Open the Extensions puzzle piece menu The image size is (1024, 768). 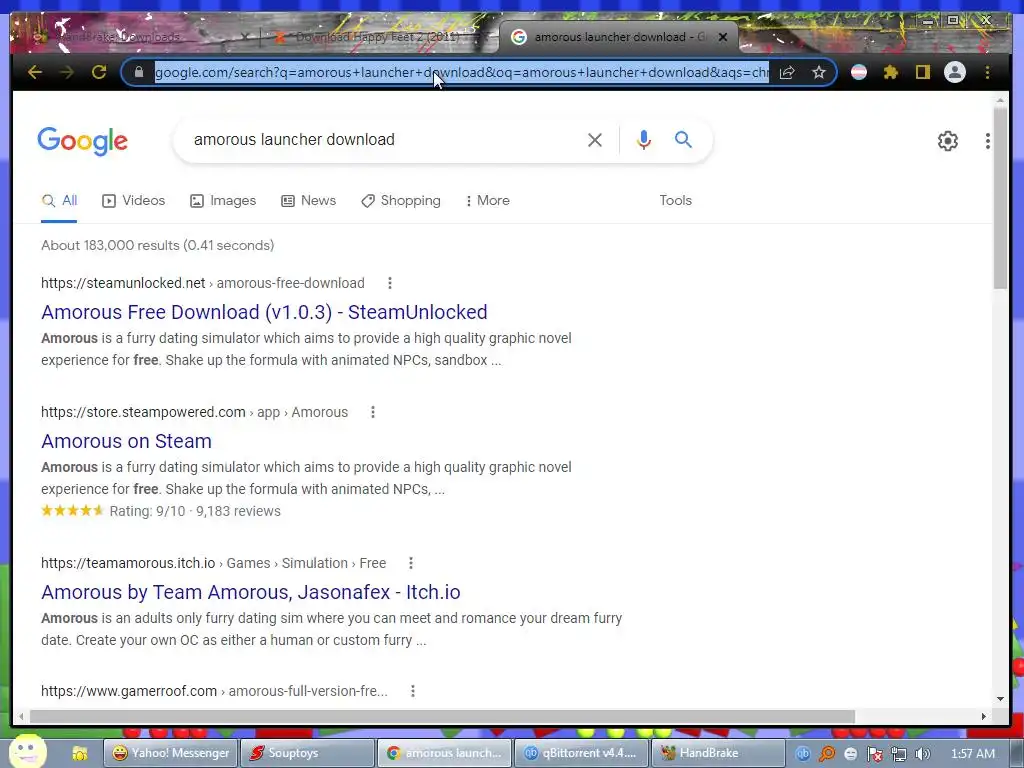[x=891, y=72]
